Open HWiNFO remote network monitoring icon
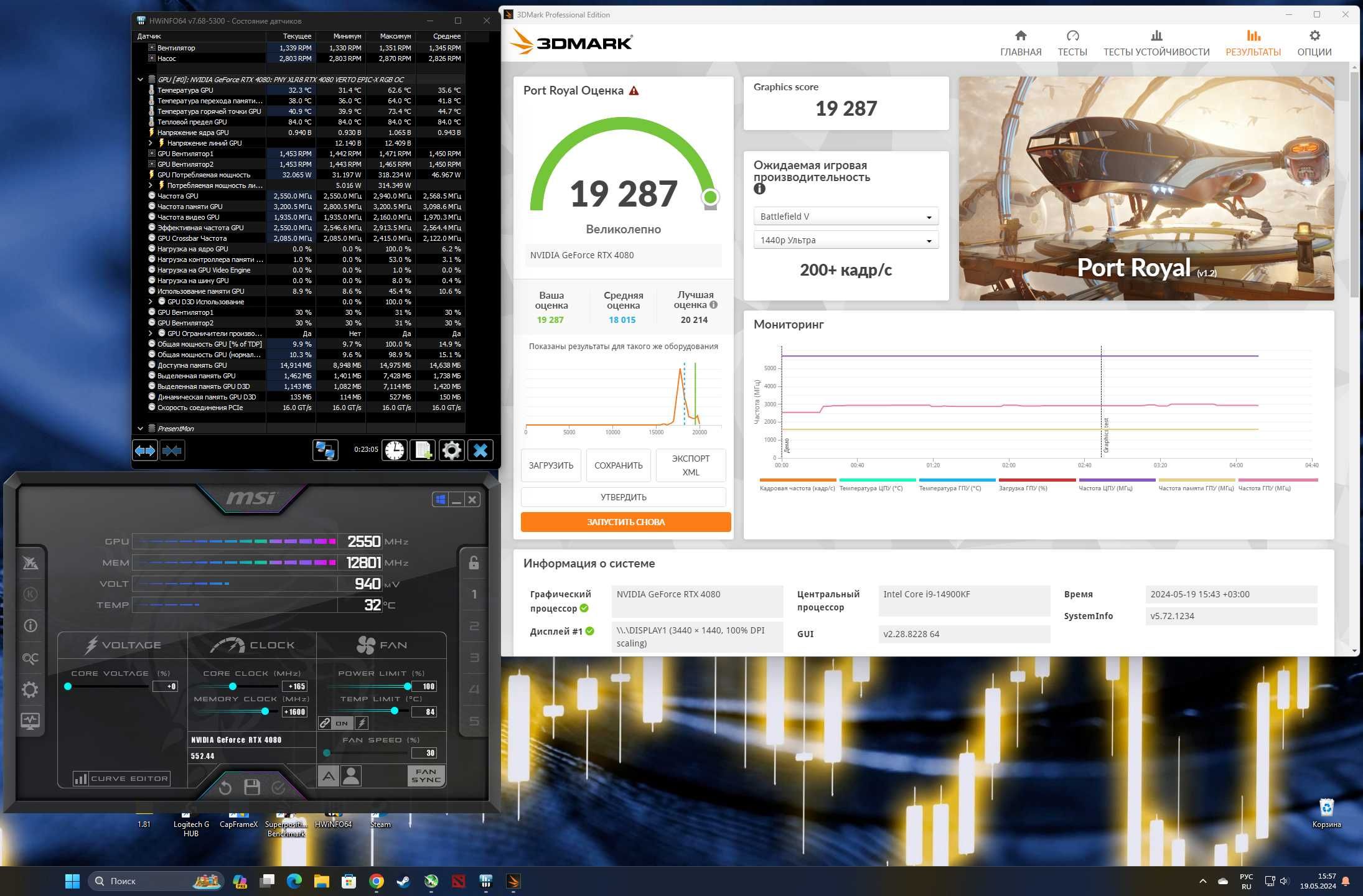This screenshot has height=896, width=1363. click(325, 450)
